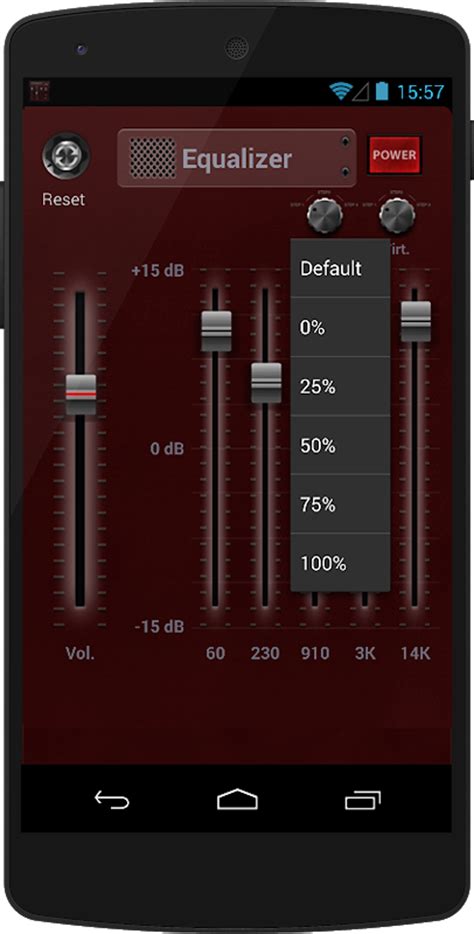This screenshot has width=474, height=934.
Task: Click the 3K frequency label
Action: [x=365, y=653]
